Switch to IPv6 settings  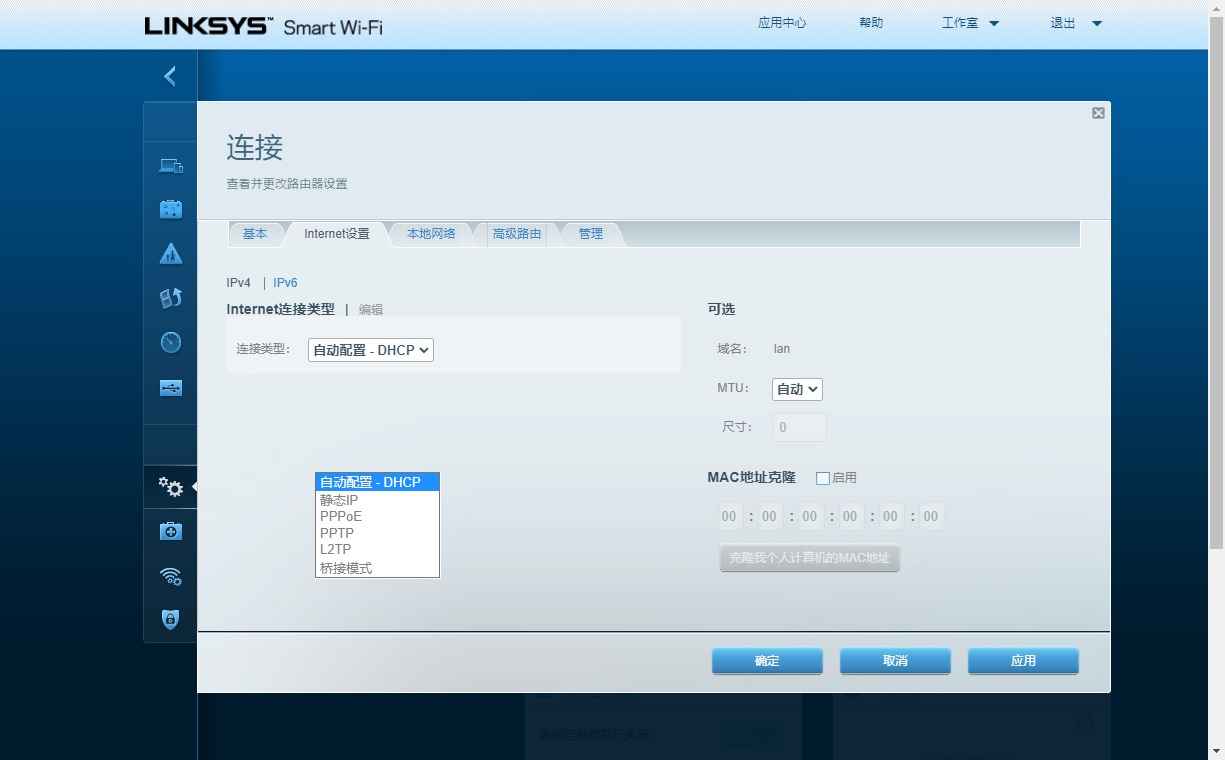point(285,282)
